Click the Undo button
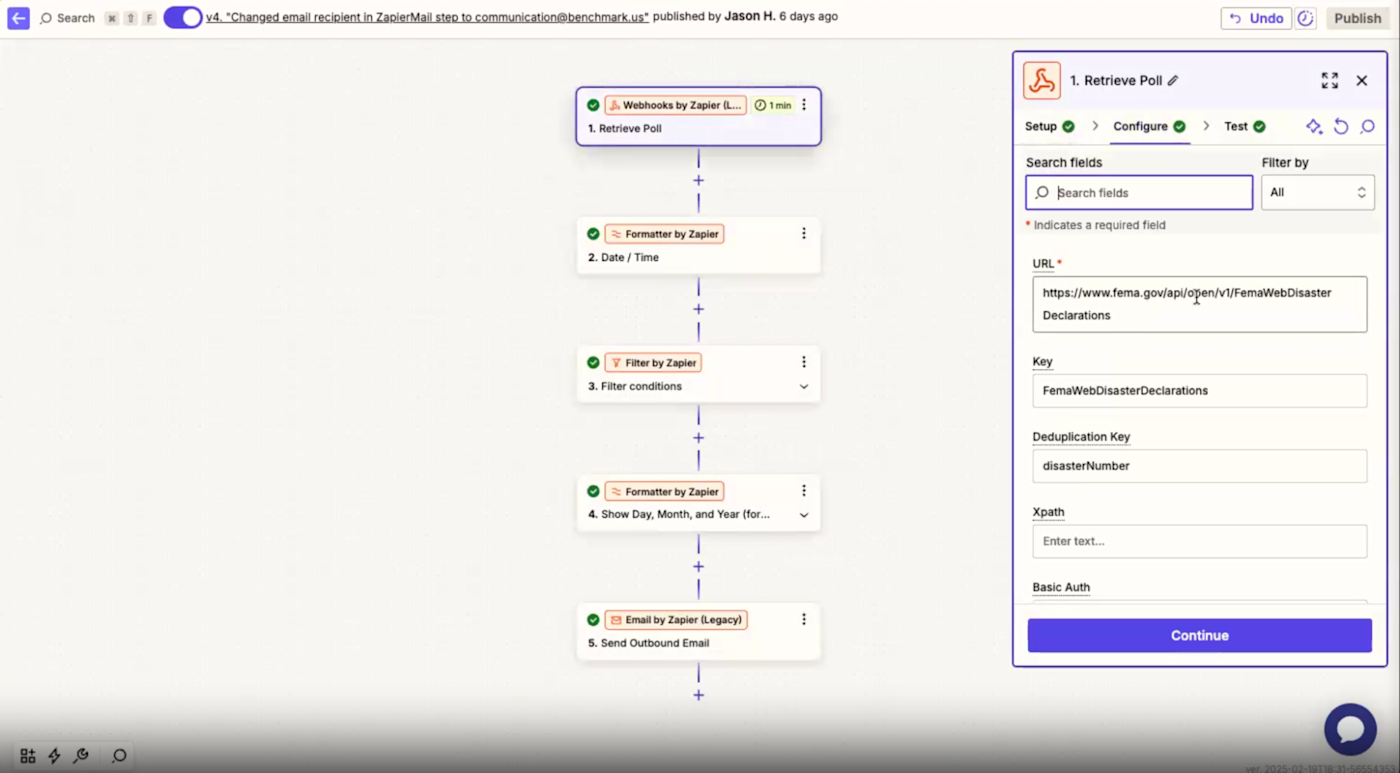 (x=1256, y=18)
